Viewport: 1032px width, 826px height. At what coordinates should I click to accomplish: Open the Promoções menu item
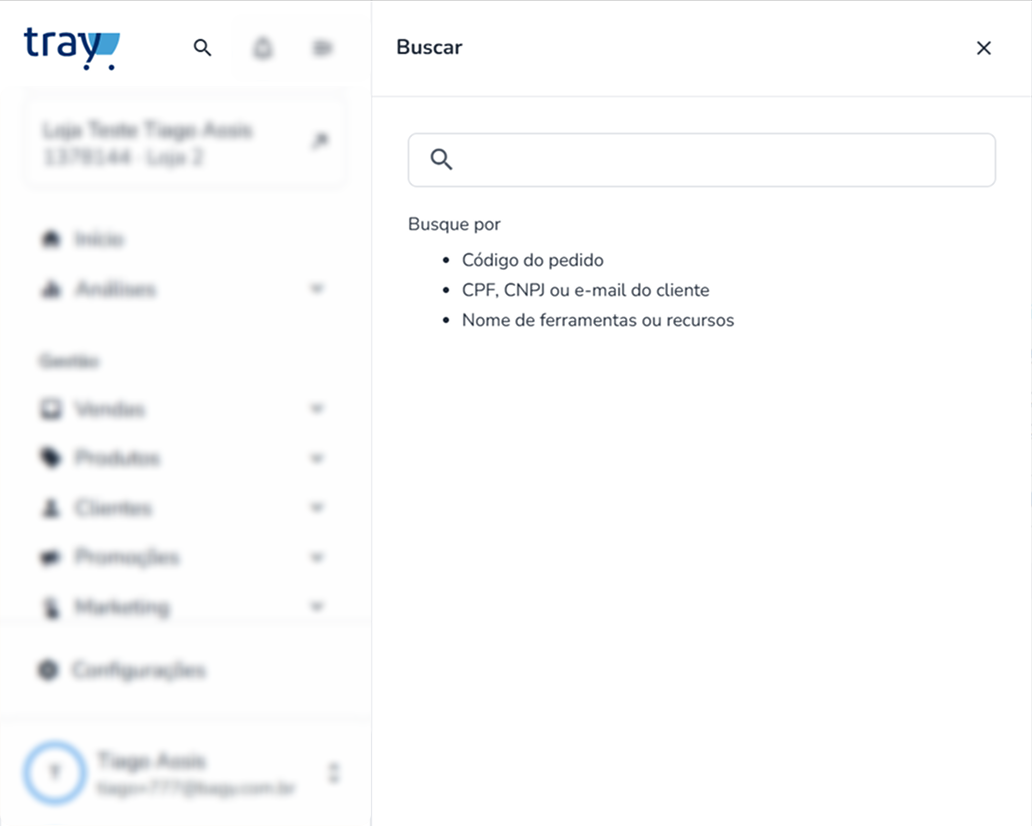click(126, 557)
